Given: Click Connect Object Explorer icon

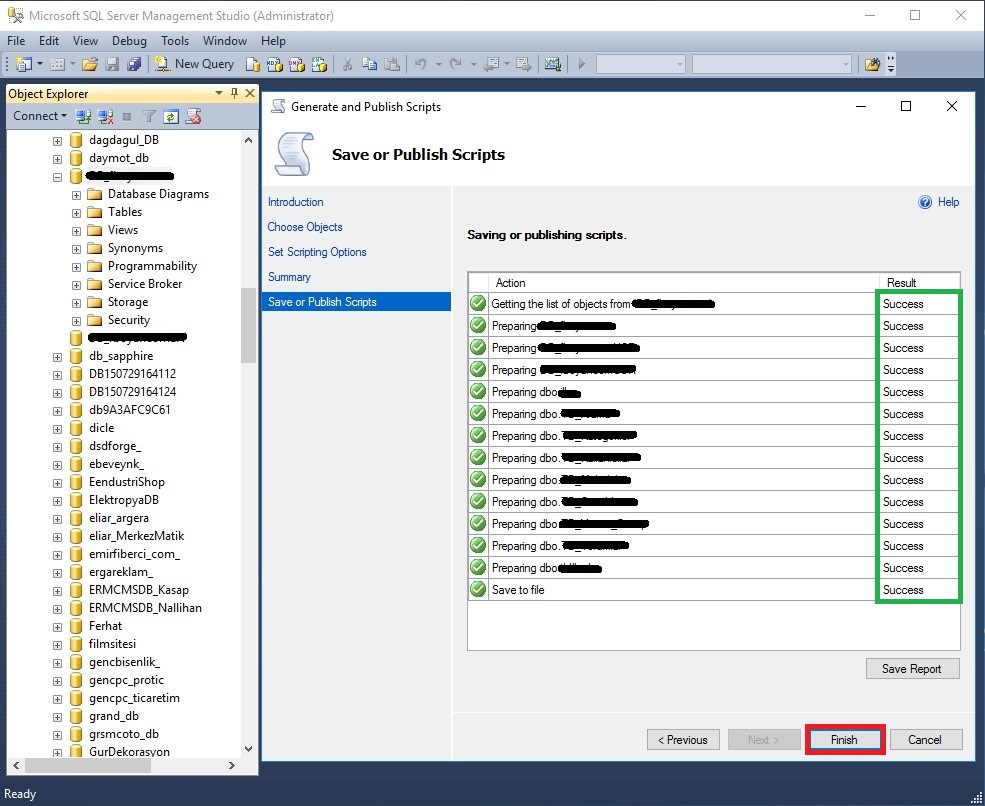Looking at the screenshot, I should pos(83,116).
